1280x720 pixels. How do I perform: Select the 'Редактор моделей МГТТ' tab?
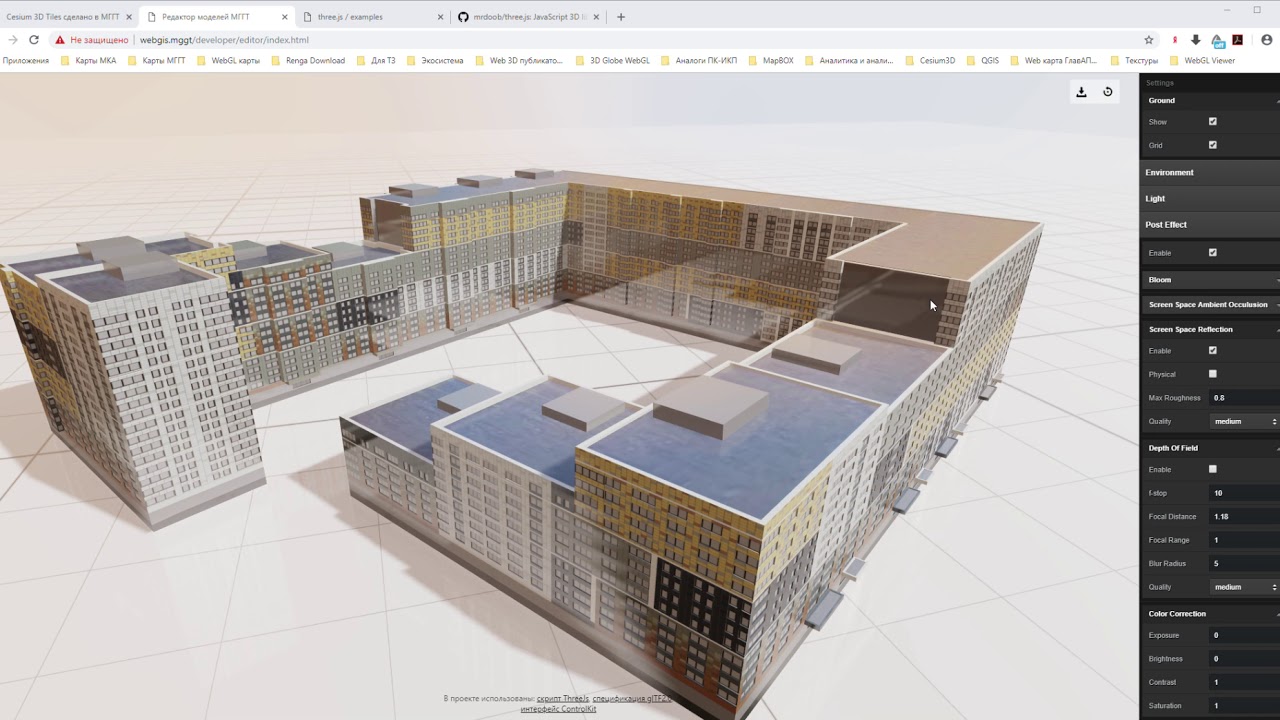tap(215, 17)
